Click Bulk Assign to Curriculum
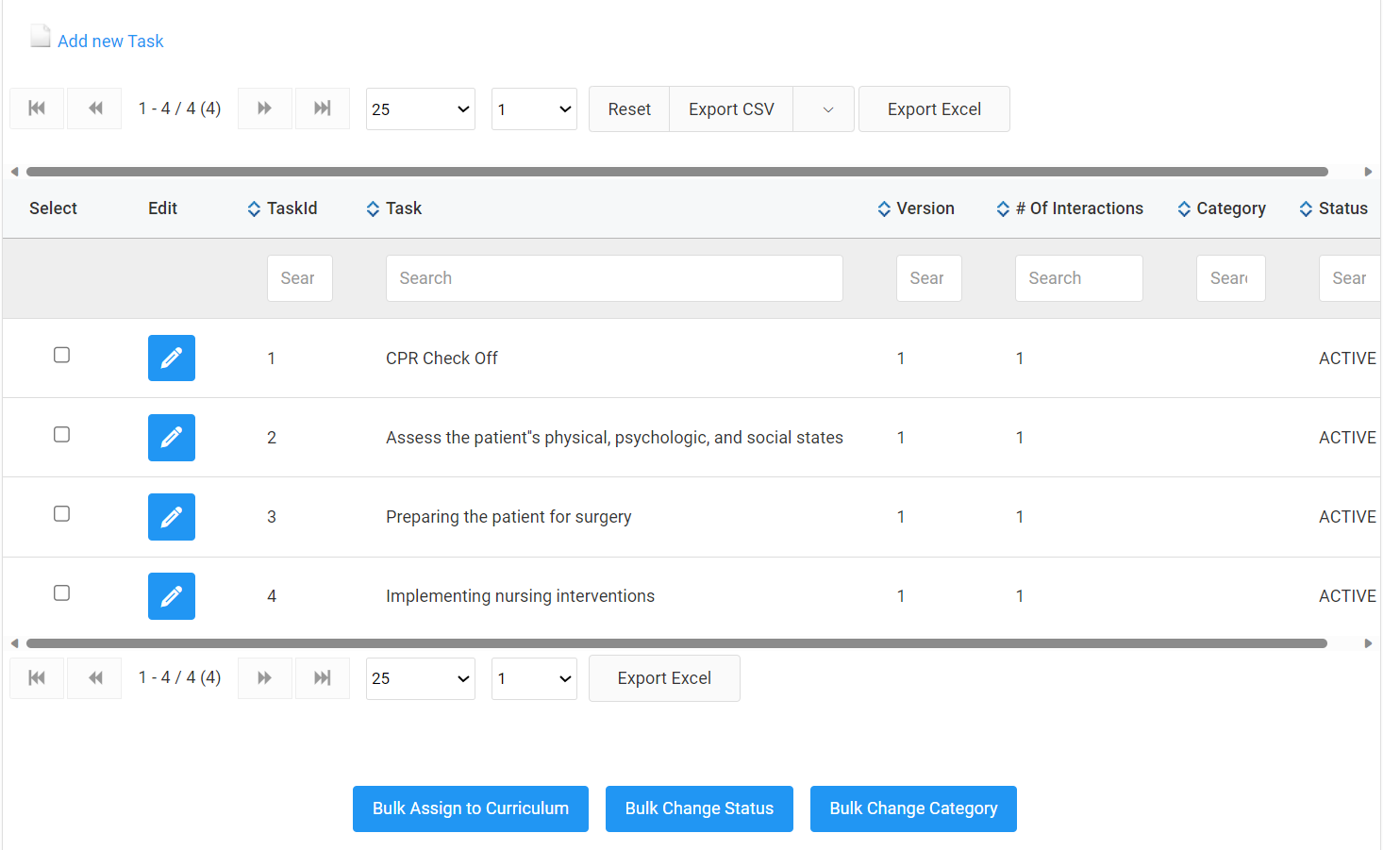Viewport: 1400px width, 850px height. pyautogui.click(x=471, y=808)
